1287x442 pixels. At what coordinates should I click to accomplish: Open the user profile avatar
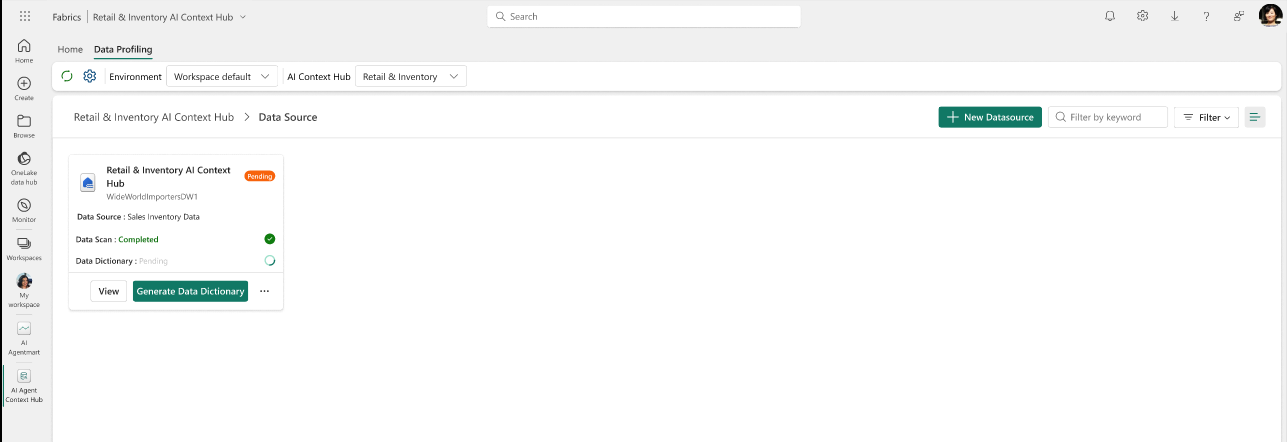click(x=1269, y=16)
